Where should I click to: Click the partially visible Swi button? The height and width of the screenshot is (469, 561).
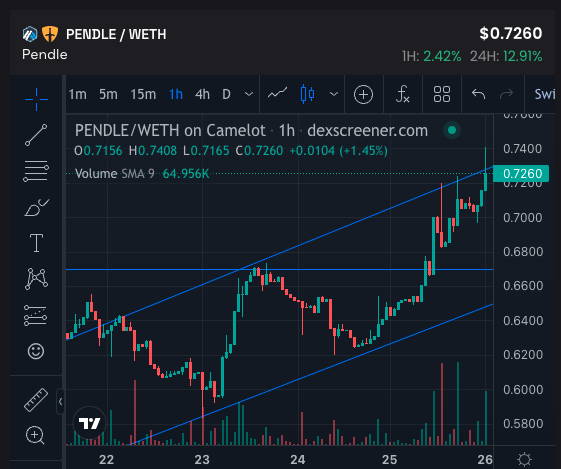click(x=545, y=94)
